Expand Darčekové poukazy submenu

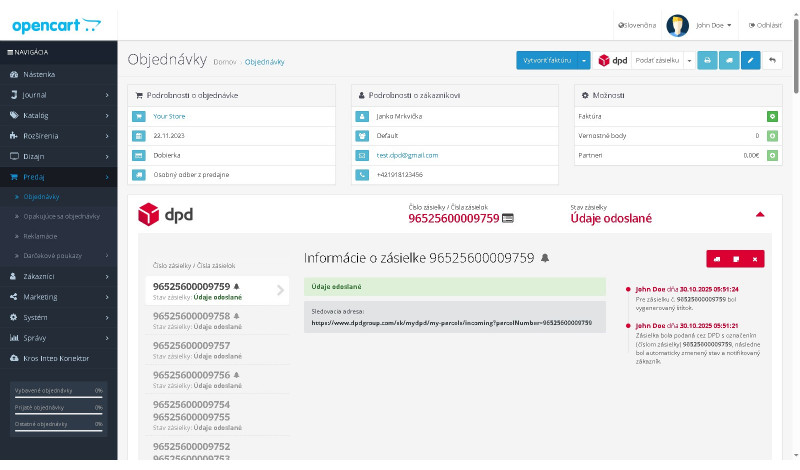coord(59,256)
